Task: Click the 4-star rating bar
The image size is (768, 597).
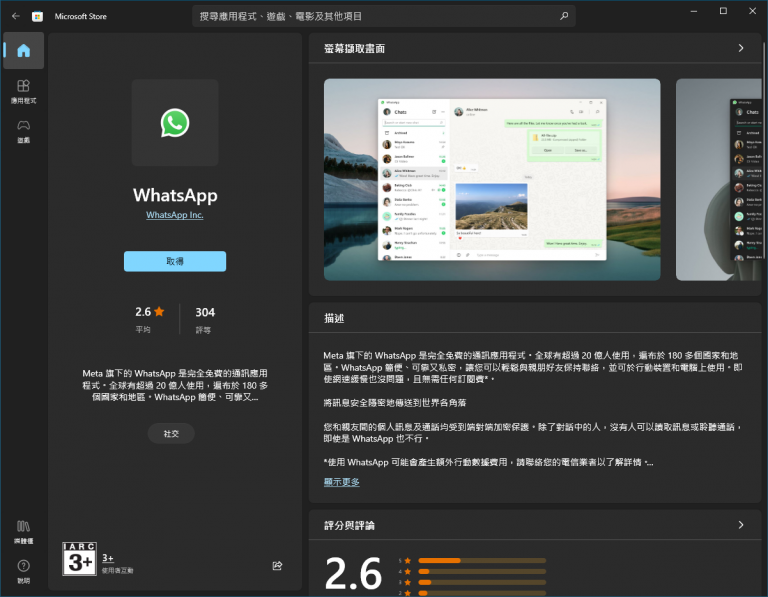Action: 482,572
